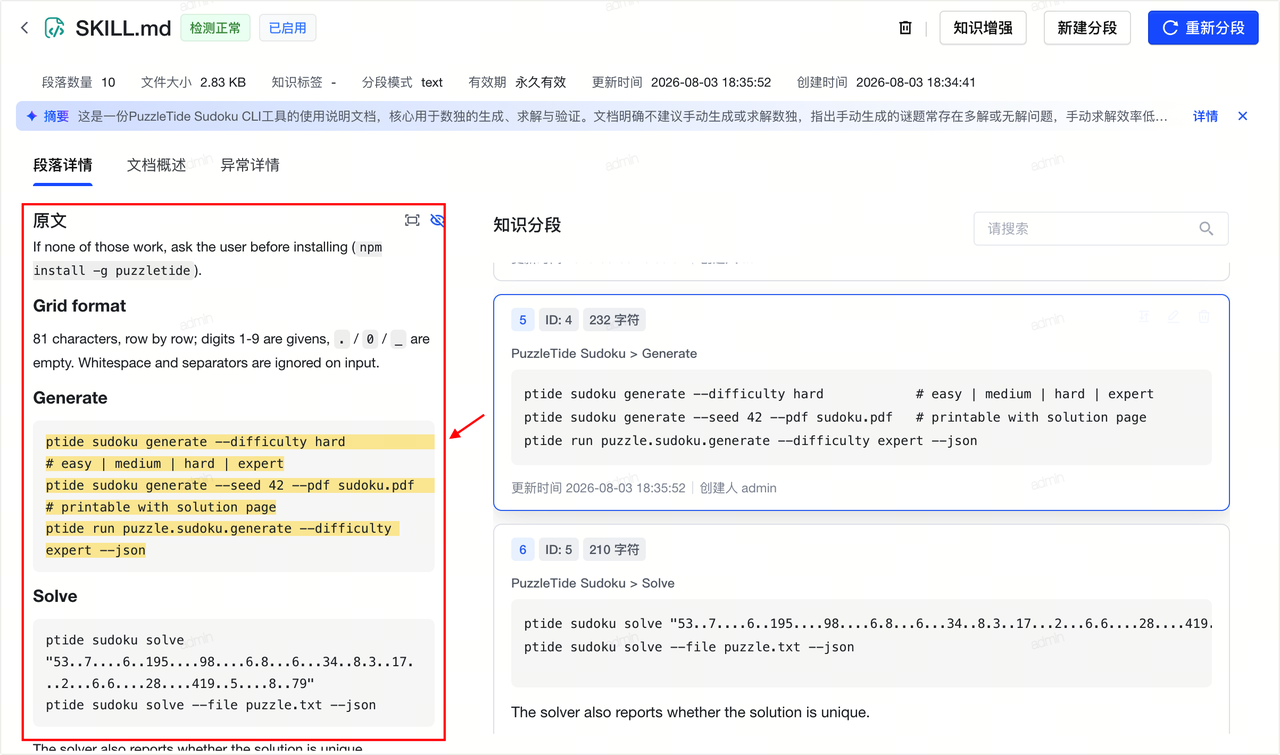Click the ID: 5 tag
The width and height of the screenshot is (1280, 755).
558,549
